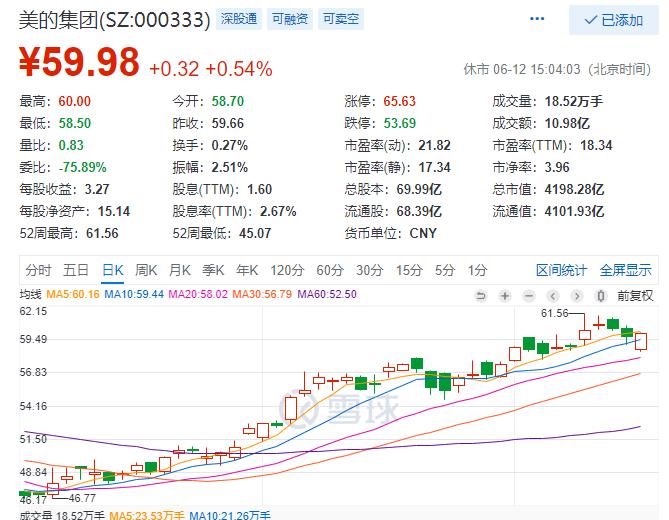
Task: Switch to the 分时 intraday tab
Action: tap(38, 270)
